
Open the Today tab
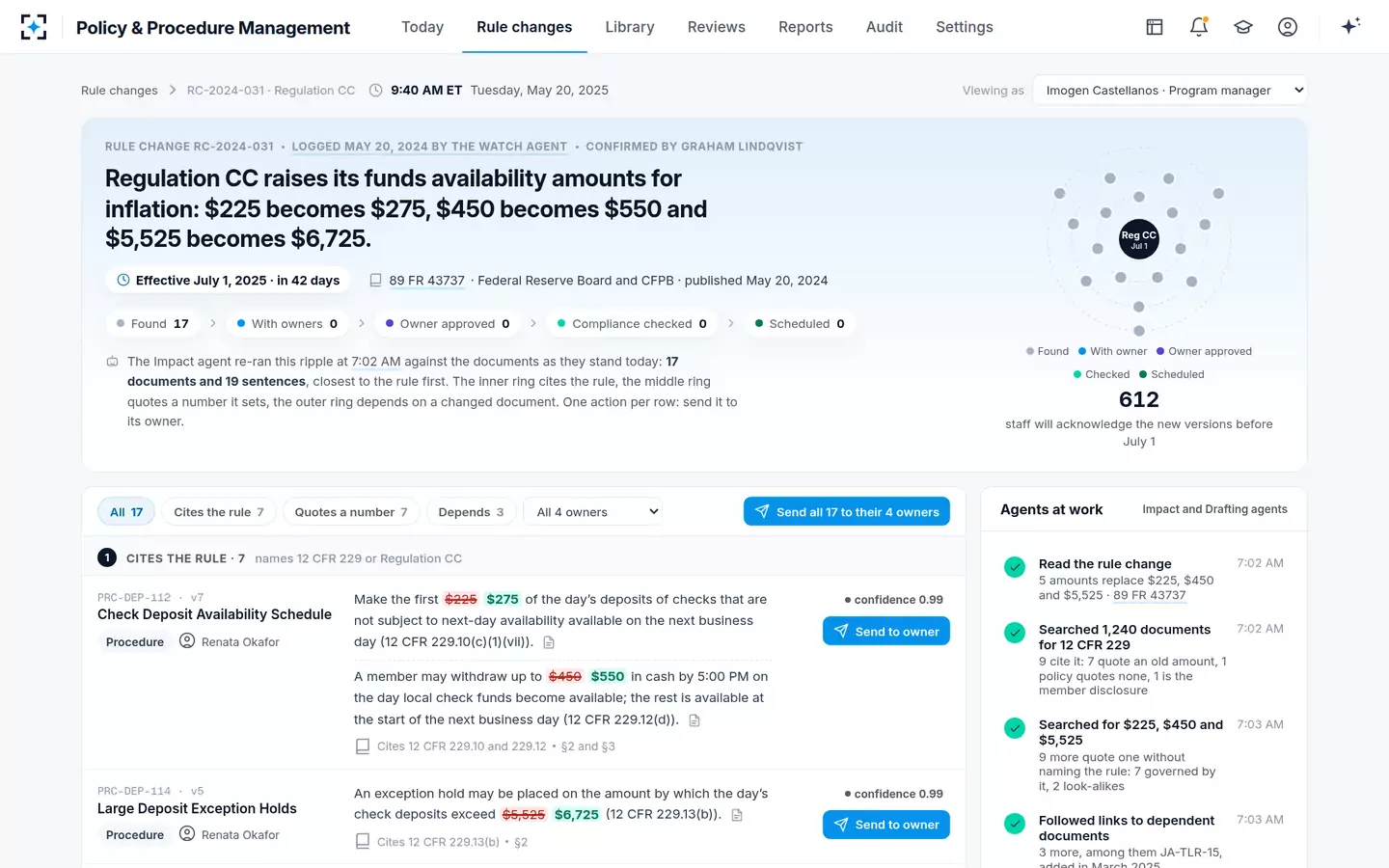[422, 27]
